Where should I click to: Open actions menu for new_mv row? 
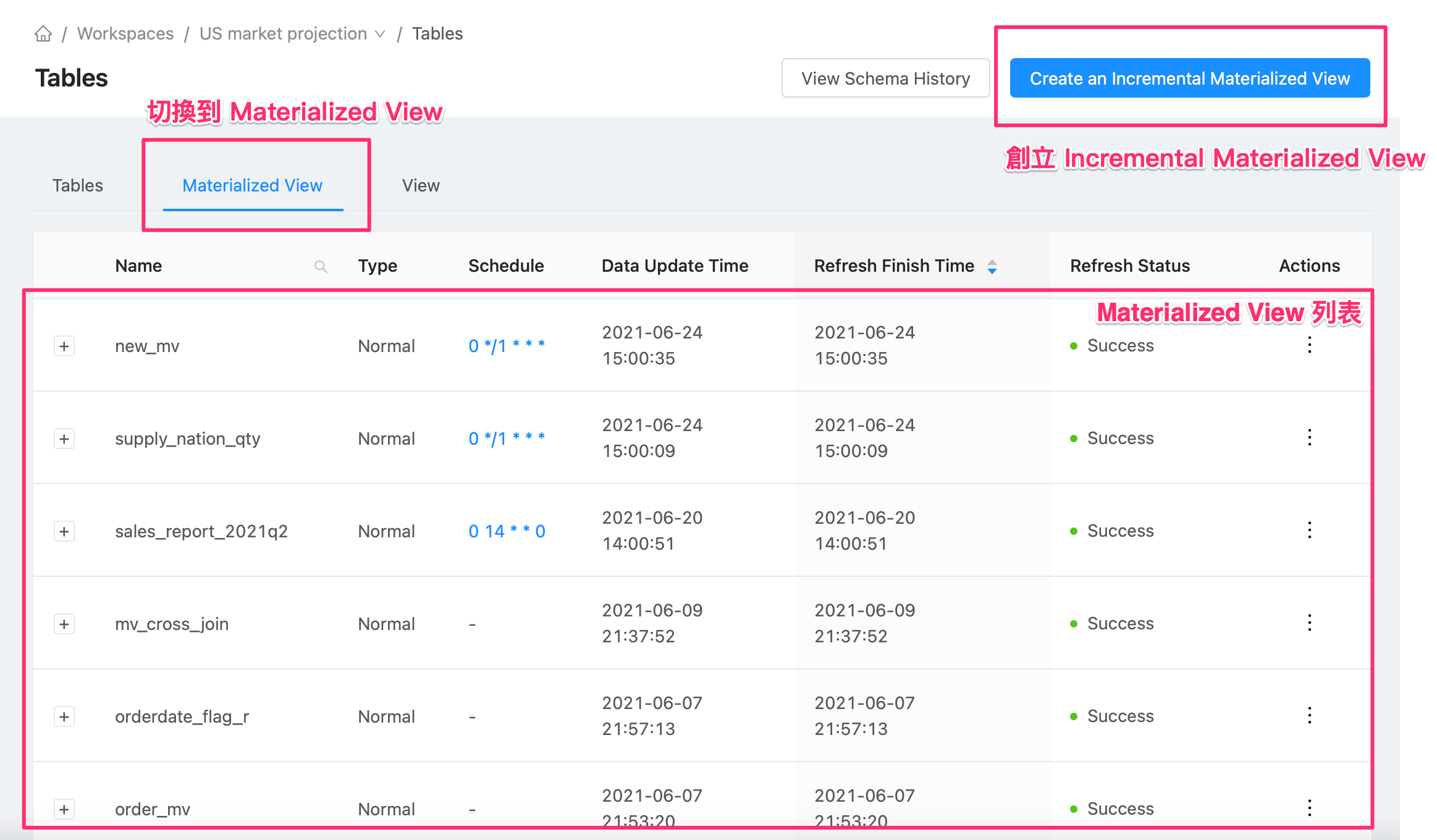(x=1309, y=345)
